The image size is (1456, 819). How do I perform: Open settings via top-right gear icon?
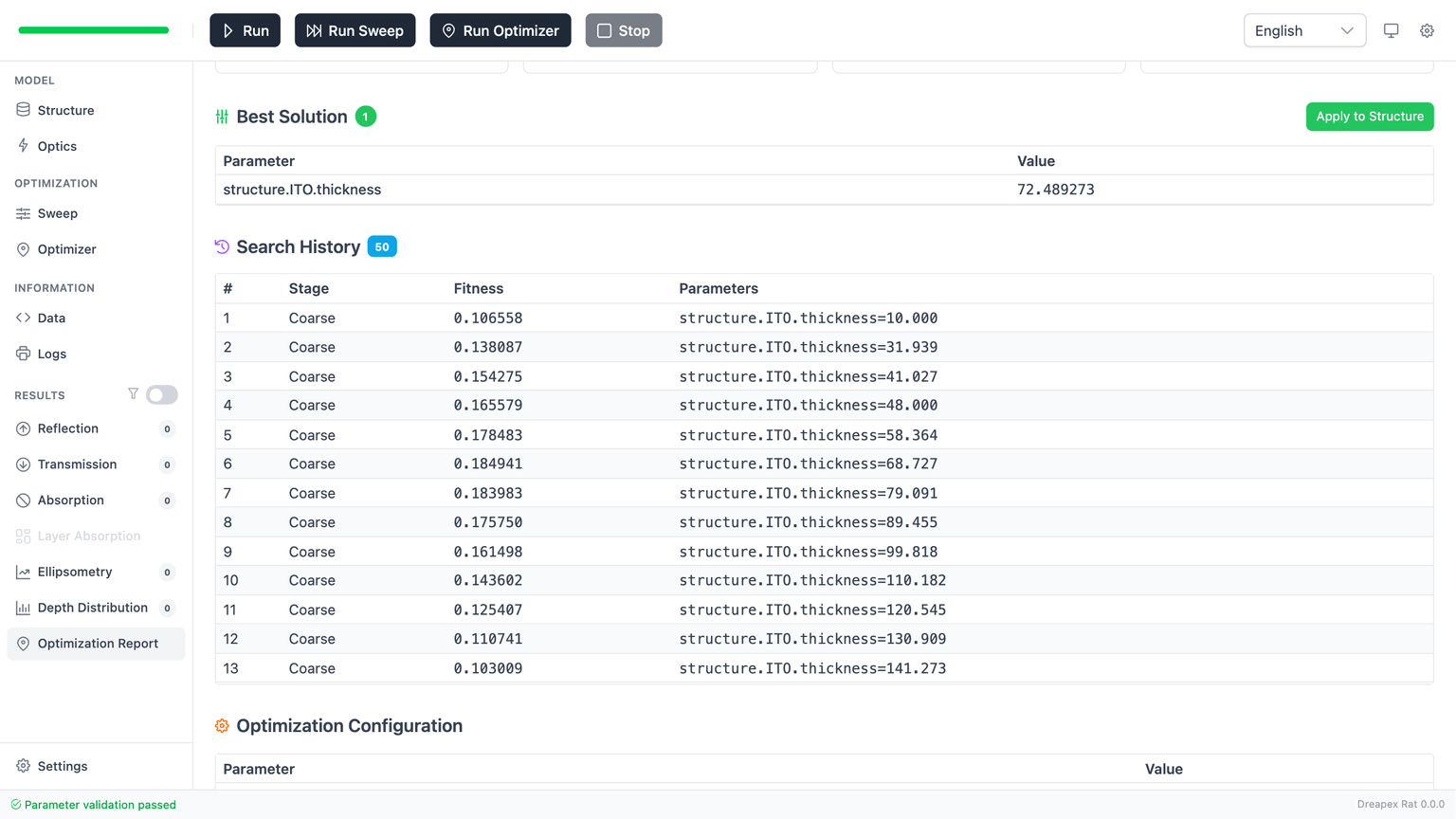pos(1427,30)
